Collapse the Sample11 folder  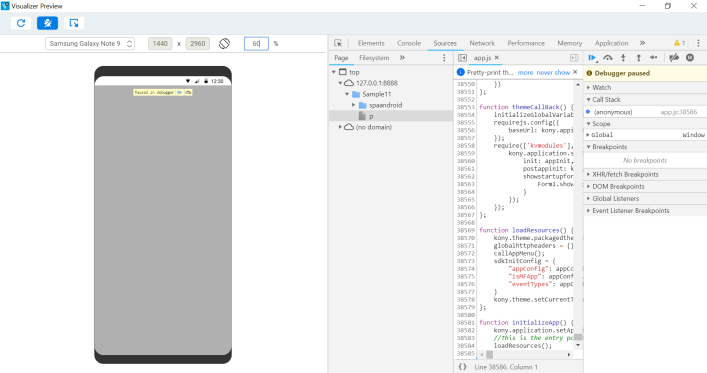pos(347,94)
